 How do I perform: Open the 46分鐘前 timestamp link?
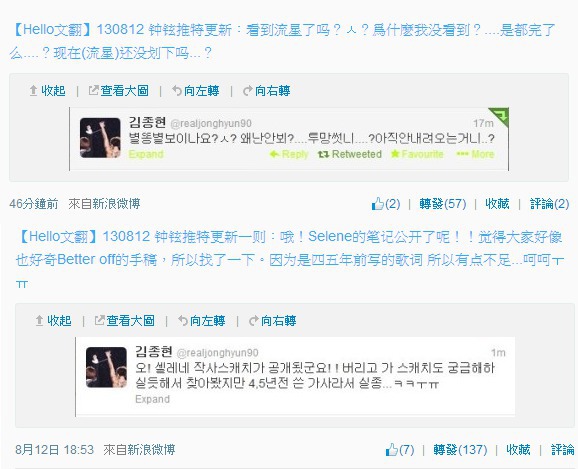pos(34,204)
